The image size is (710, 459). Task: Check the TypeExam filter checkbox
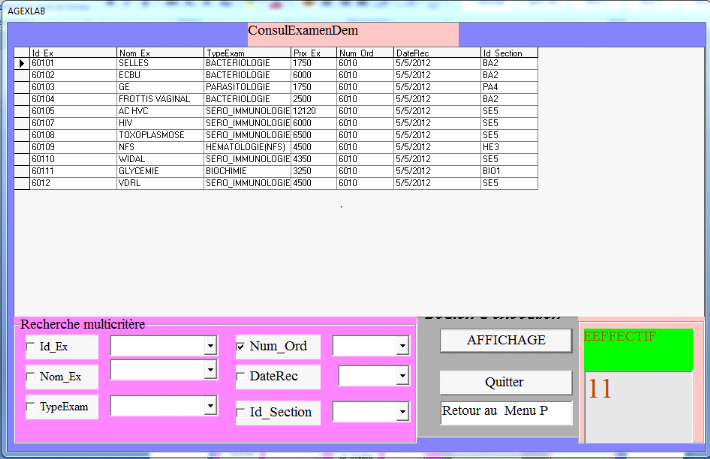coord(31,408)
